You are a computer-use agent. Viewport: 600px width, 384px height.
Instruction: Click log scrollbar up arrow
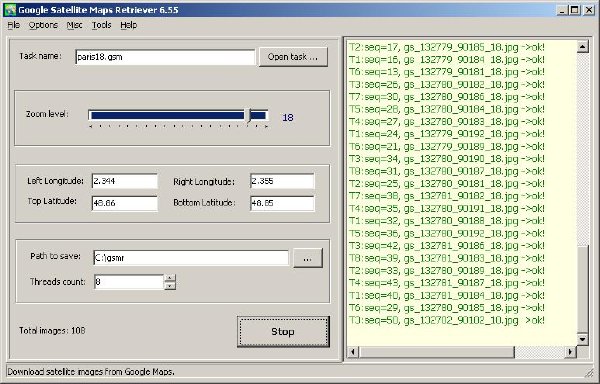click(x=582, y=47)
